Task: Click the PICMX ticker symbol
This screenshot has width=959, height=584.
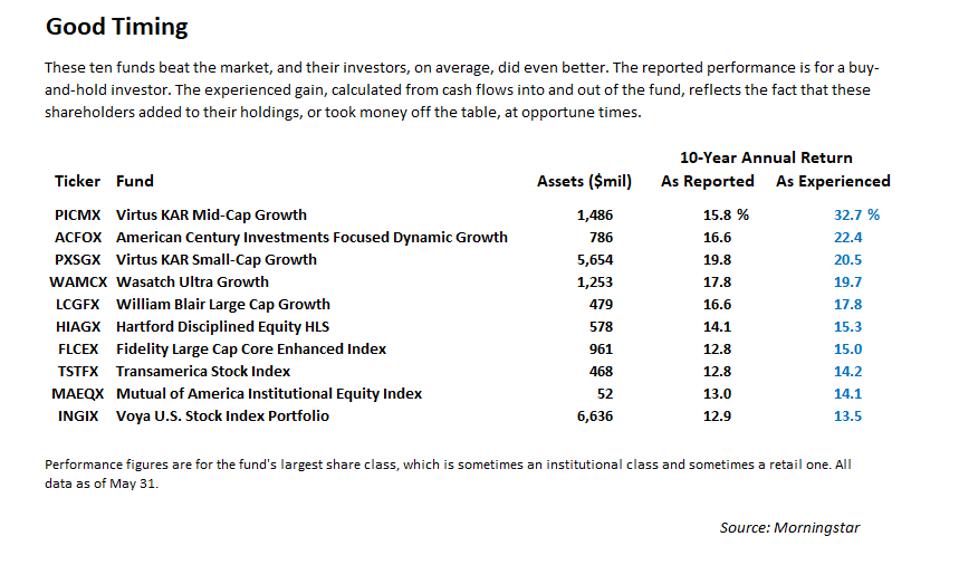Action: point(78,215)
